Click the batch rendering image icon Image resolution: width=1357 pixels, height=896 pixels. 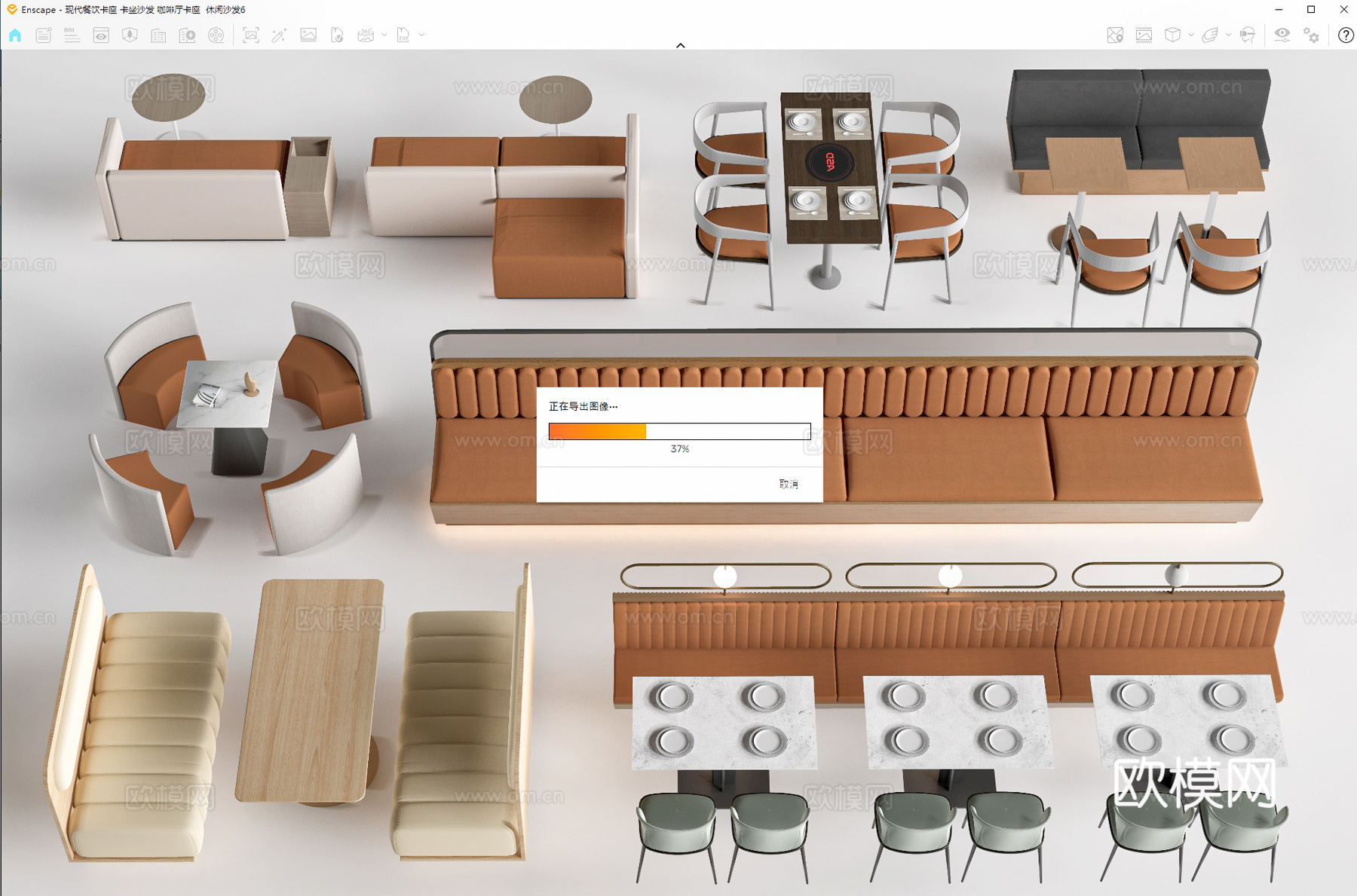click(x=308, y=35)
